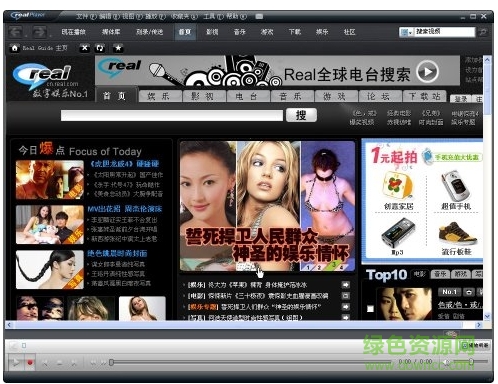Open the 工具(T) menu
This screenshot has width=498, height=384.
(x=213, y=16)
